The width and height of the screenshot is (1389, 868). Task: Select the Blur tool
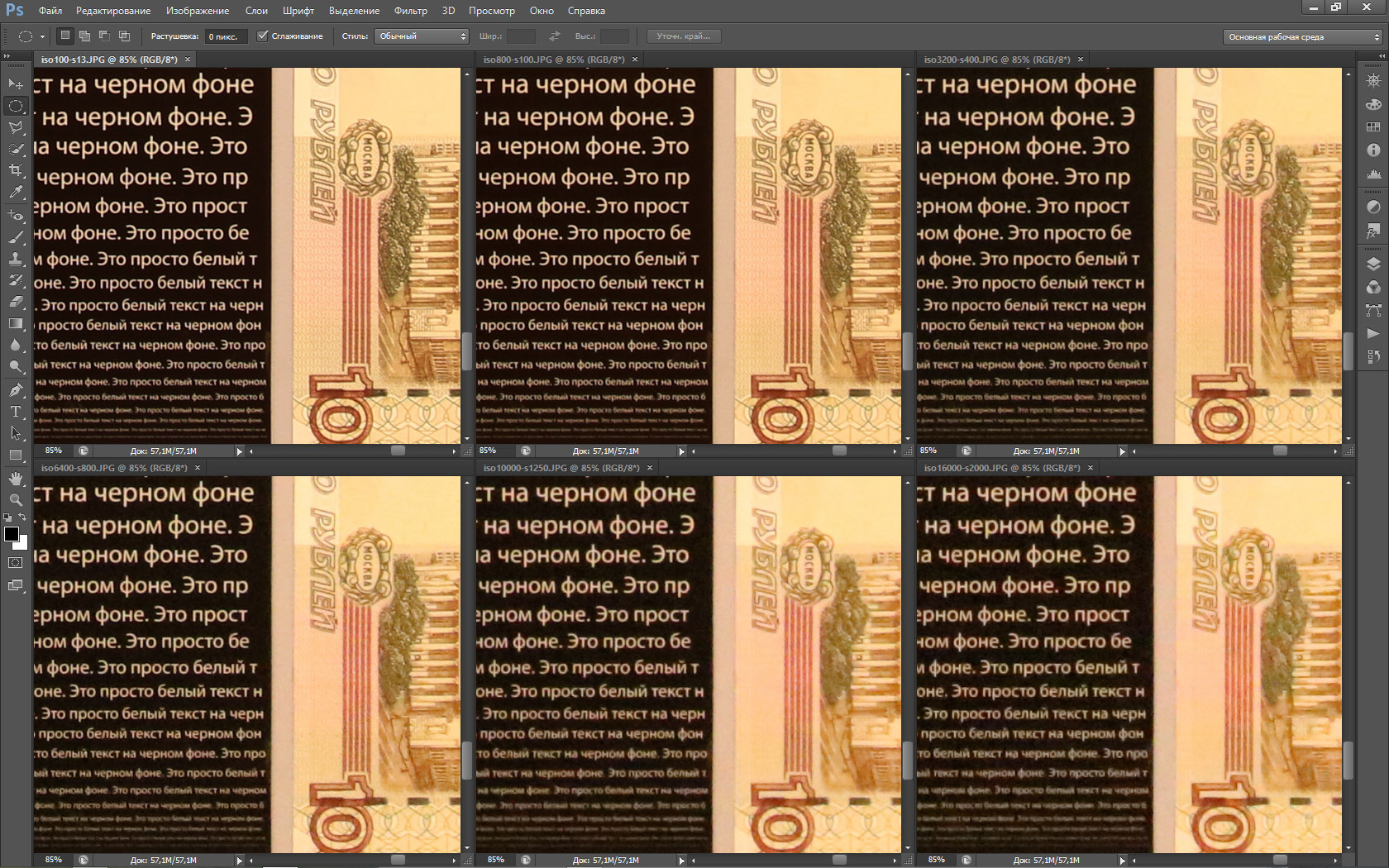coord(16,345)
